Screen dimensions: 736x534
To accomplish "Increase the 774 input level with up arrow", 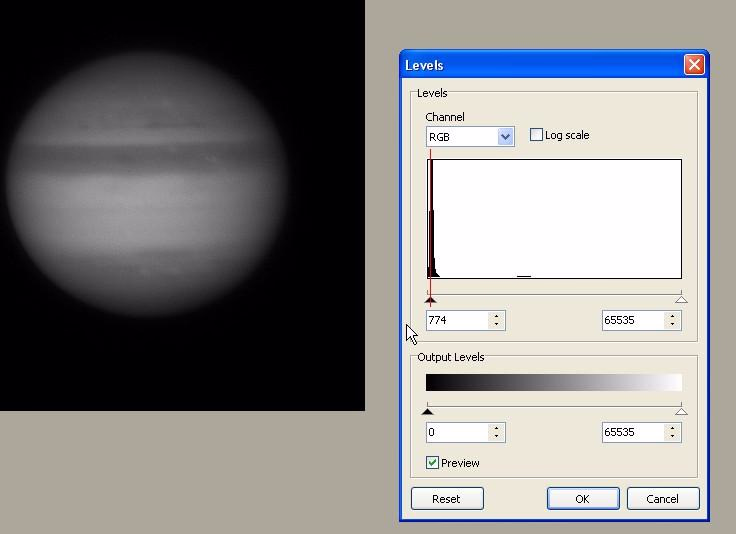I will 496,316.
